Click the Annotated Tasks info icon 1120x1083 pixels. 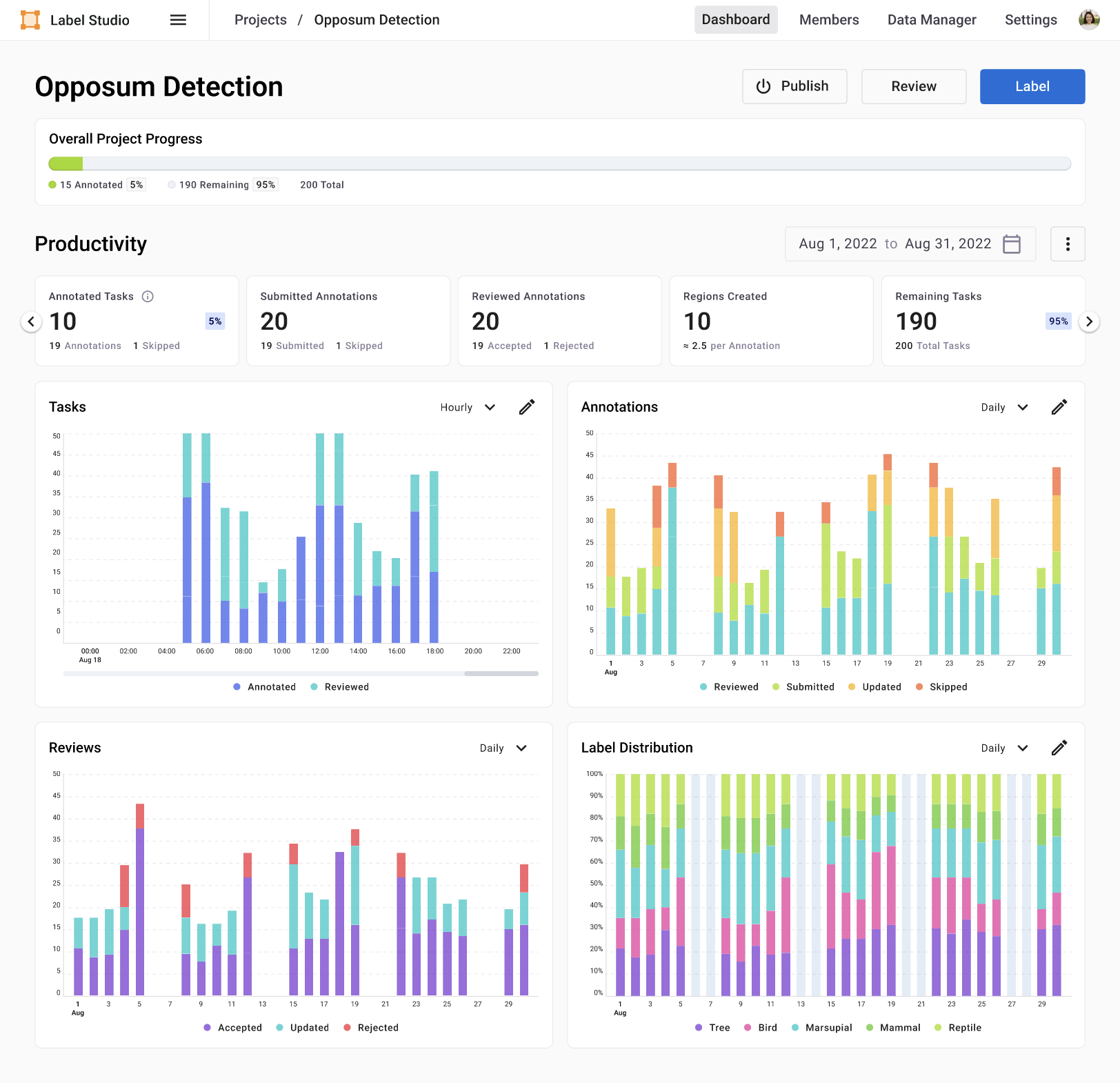tap(148, 297)
